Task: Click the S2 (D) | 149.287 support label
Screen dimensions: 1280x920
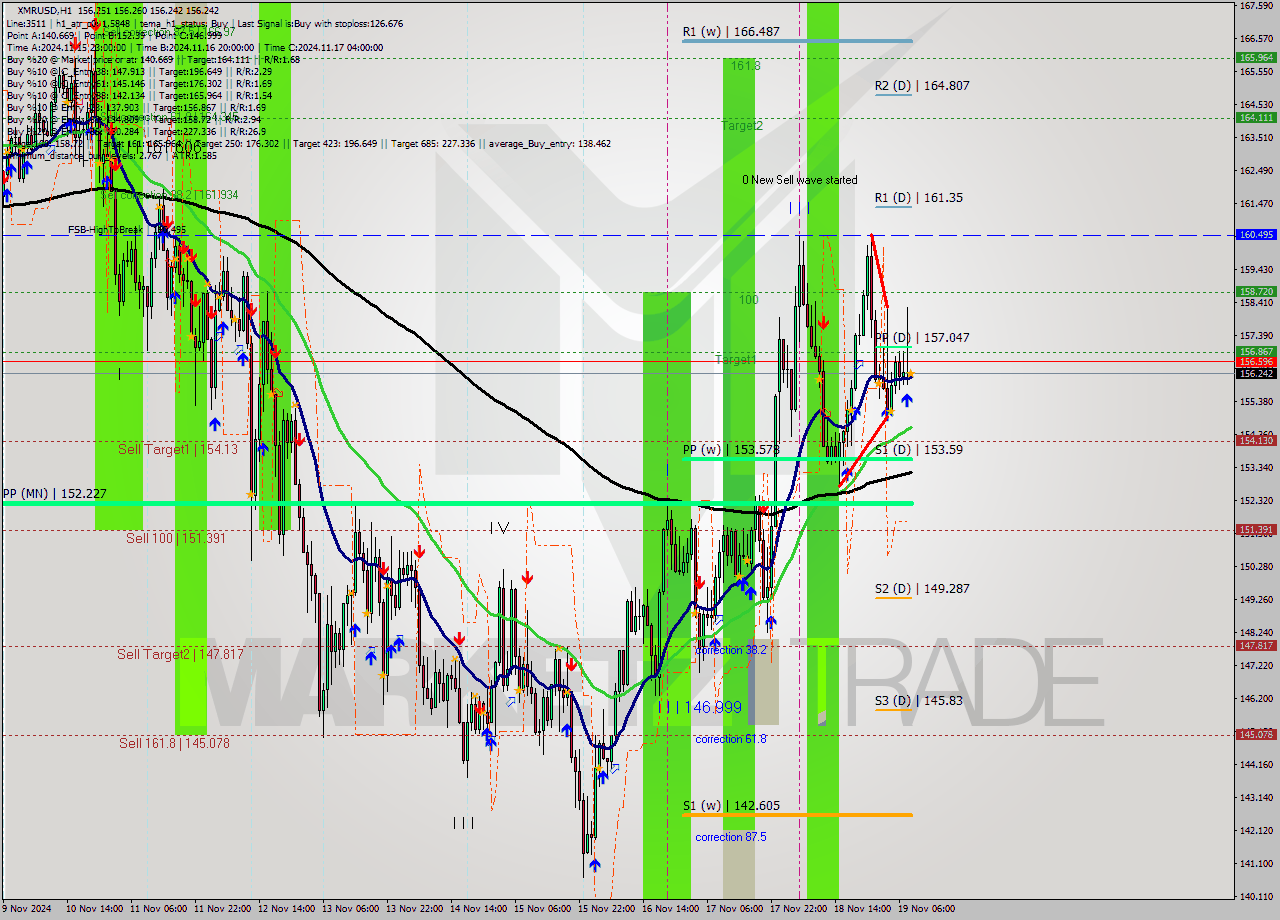Action: pos(922,589)
